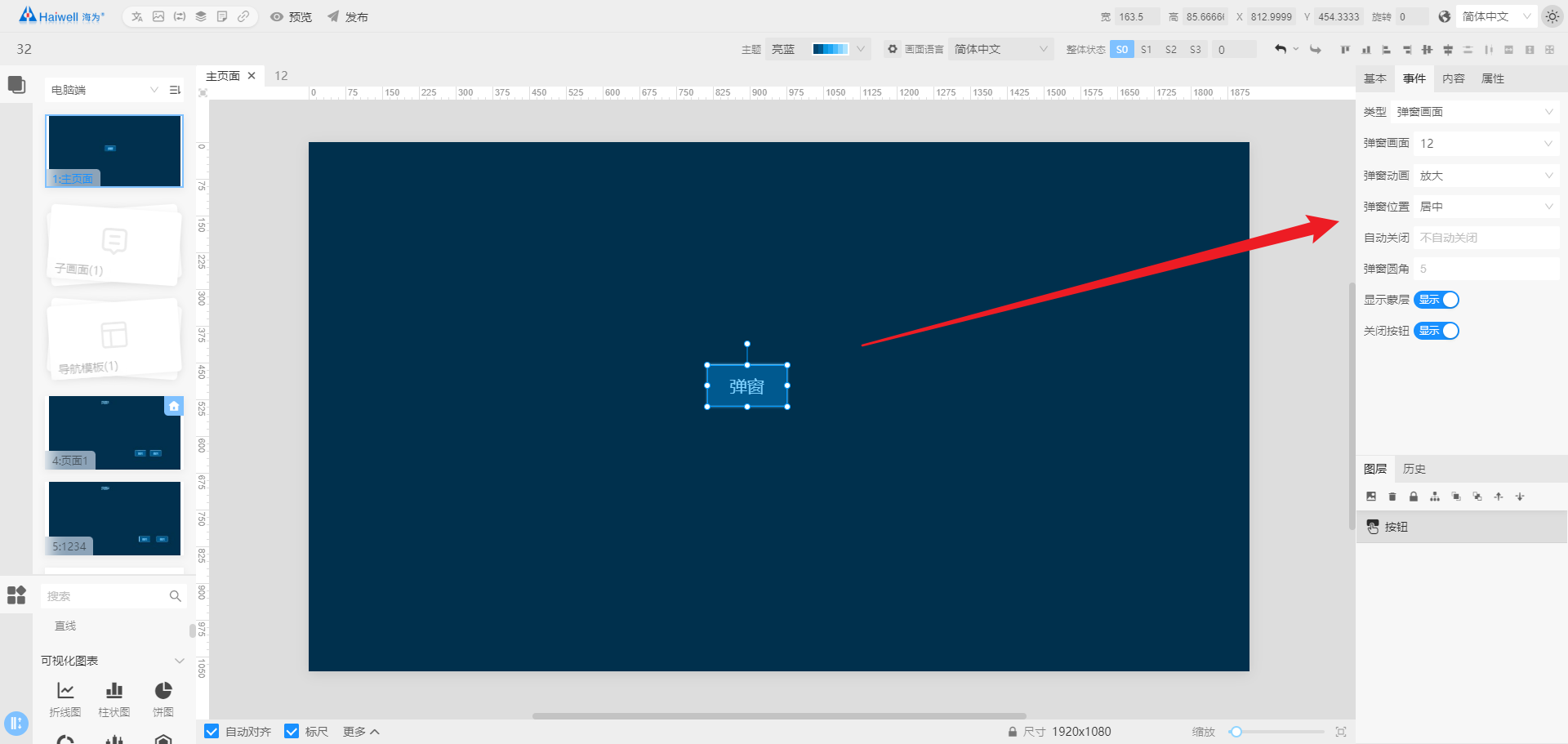1568x744 pixels.
Task: Open the pages panel icon on left sidebar
Action: point(16,85)
